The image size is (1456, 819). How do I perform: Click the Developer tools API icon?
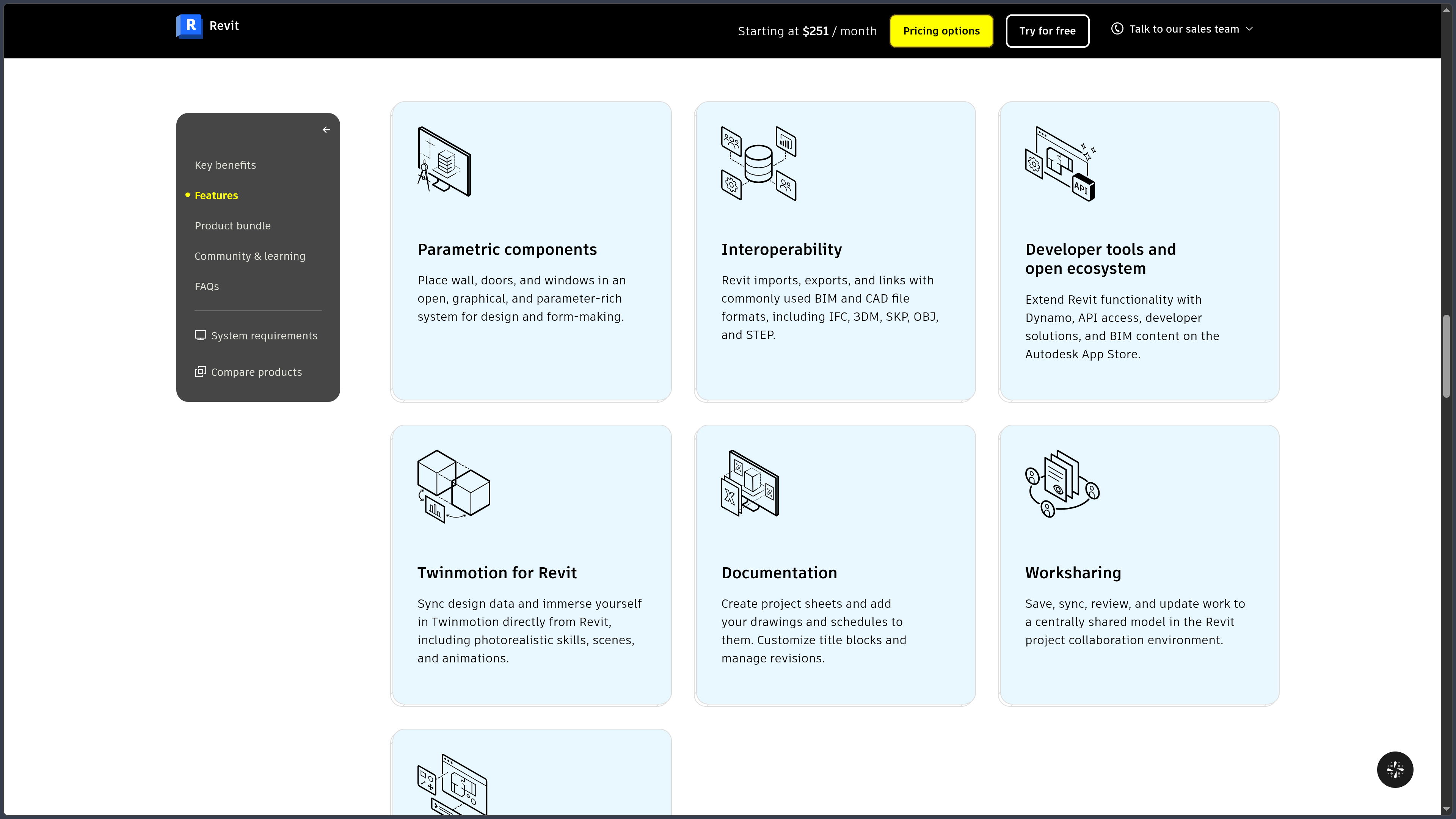[1061, 164]
